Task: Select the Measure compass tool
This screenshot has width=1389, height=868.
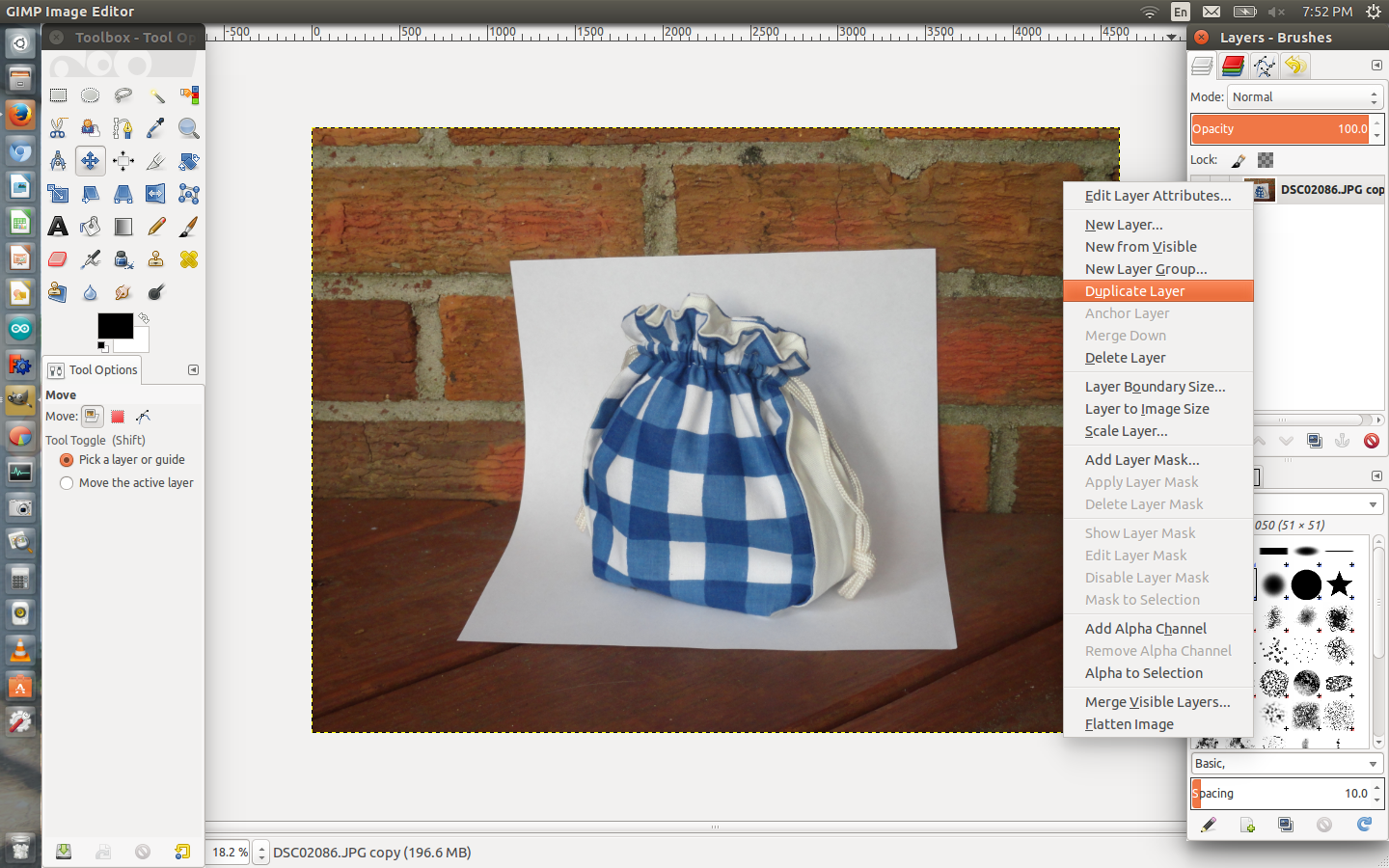Action: click(58, 161)
